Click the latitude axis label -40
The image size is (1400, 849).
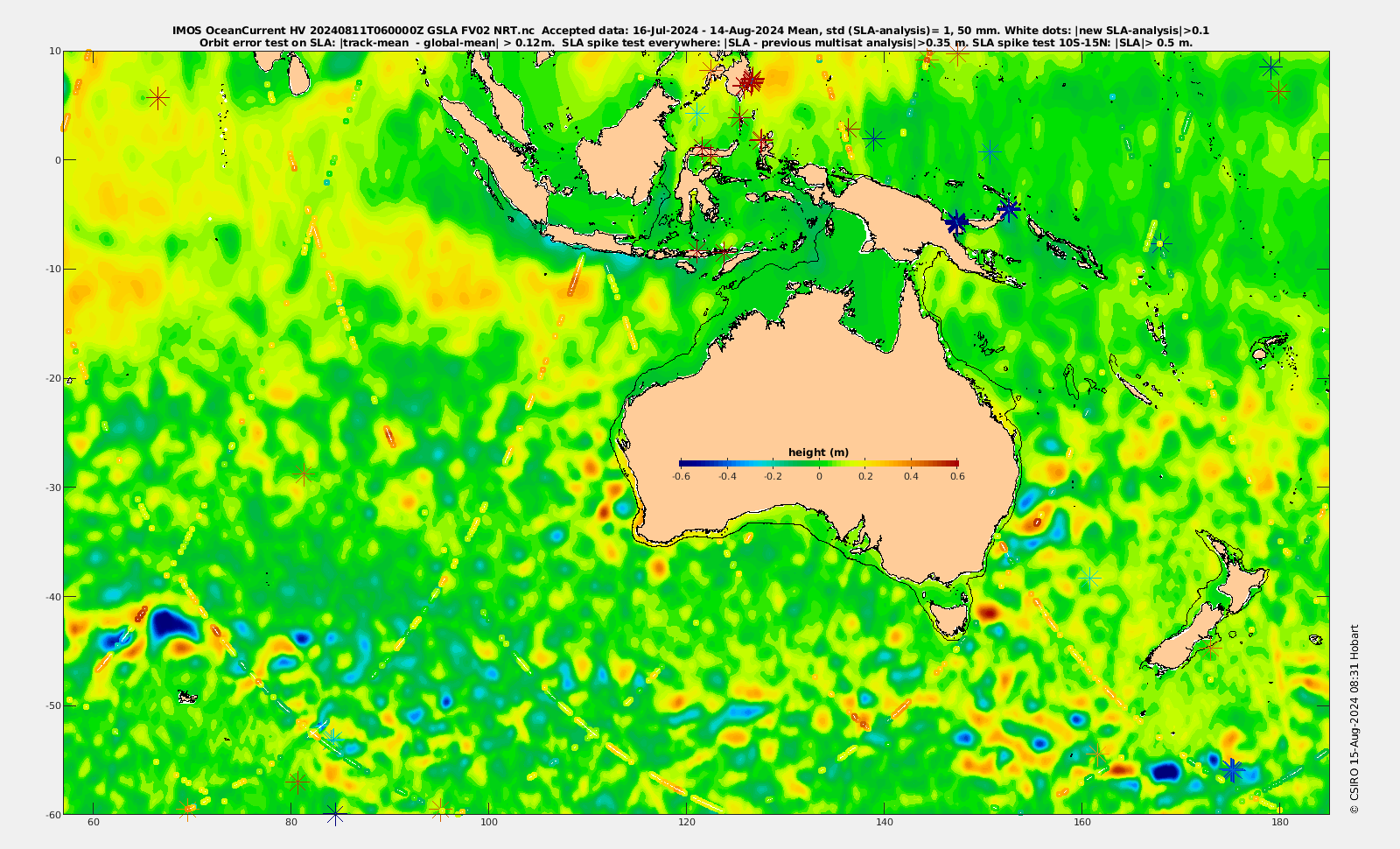(53, 596)
